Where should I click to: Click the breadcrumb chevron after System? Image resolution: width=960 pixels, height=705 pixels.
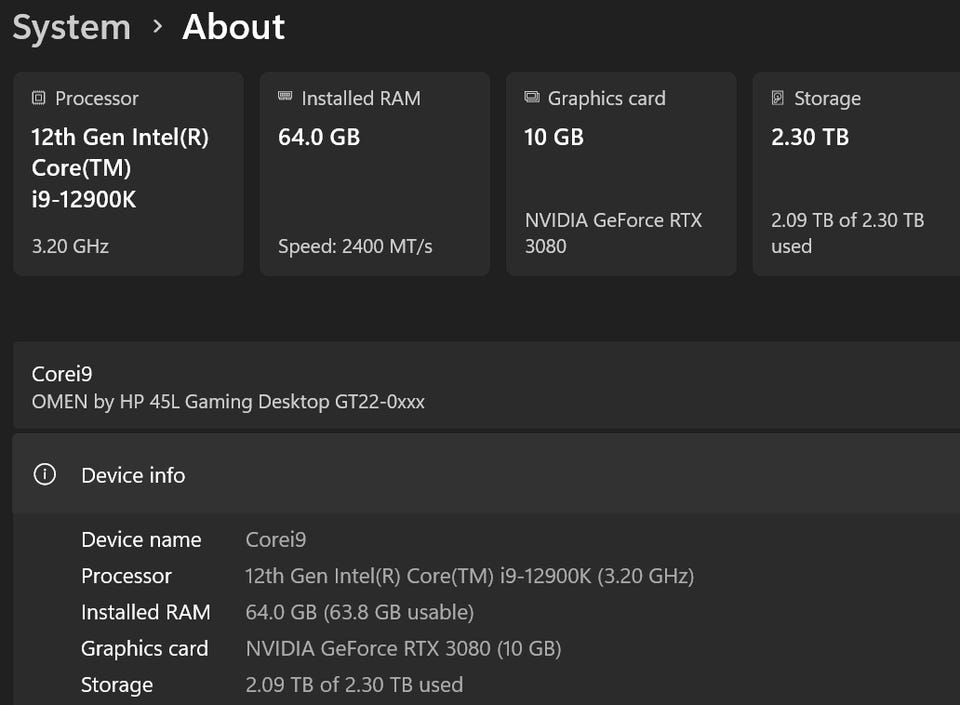158,26
